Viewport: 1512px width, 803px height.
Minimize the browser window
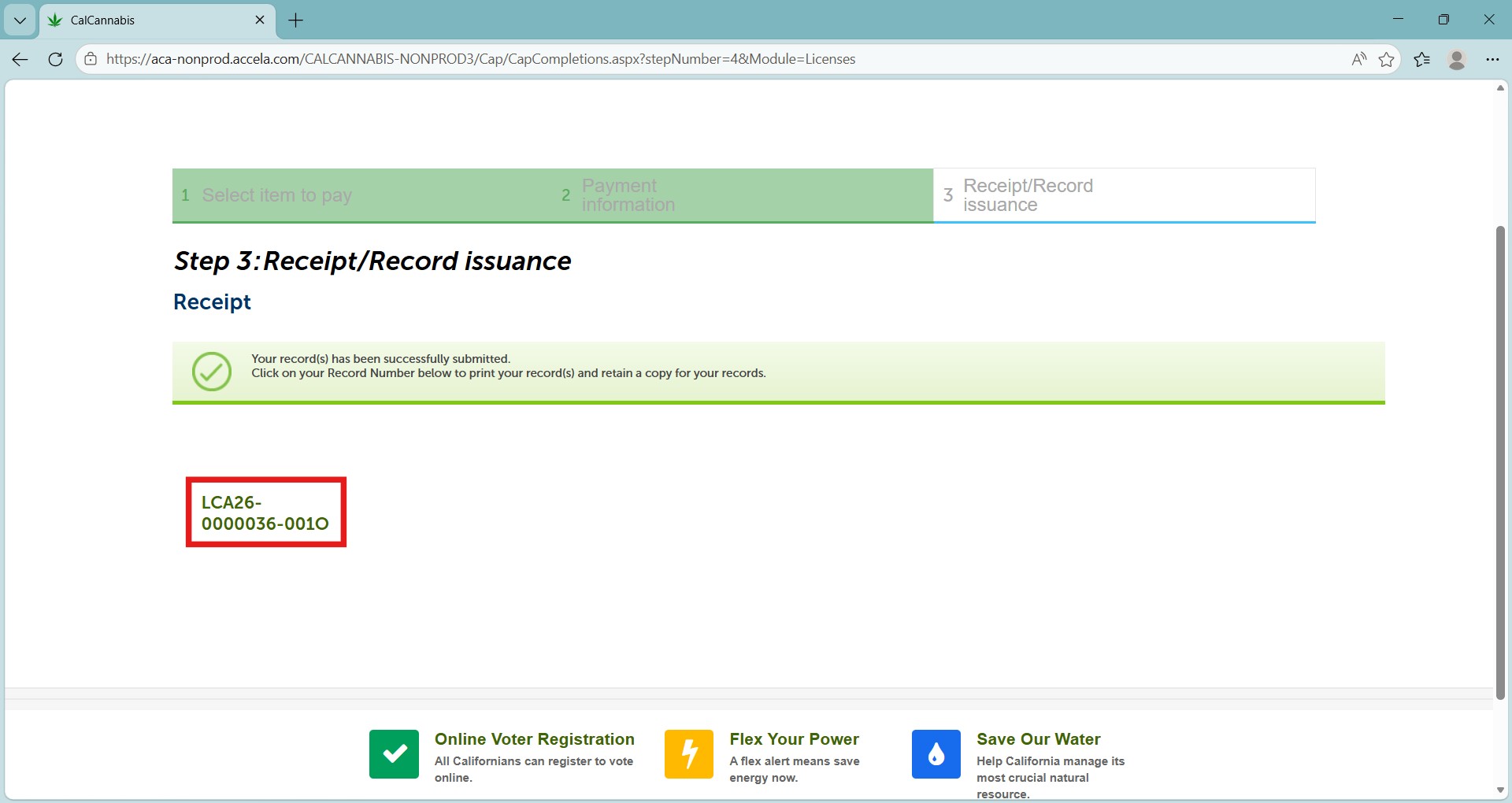click(1399, 20)
